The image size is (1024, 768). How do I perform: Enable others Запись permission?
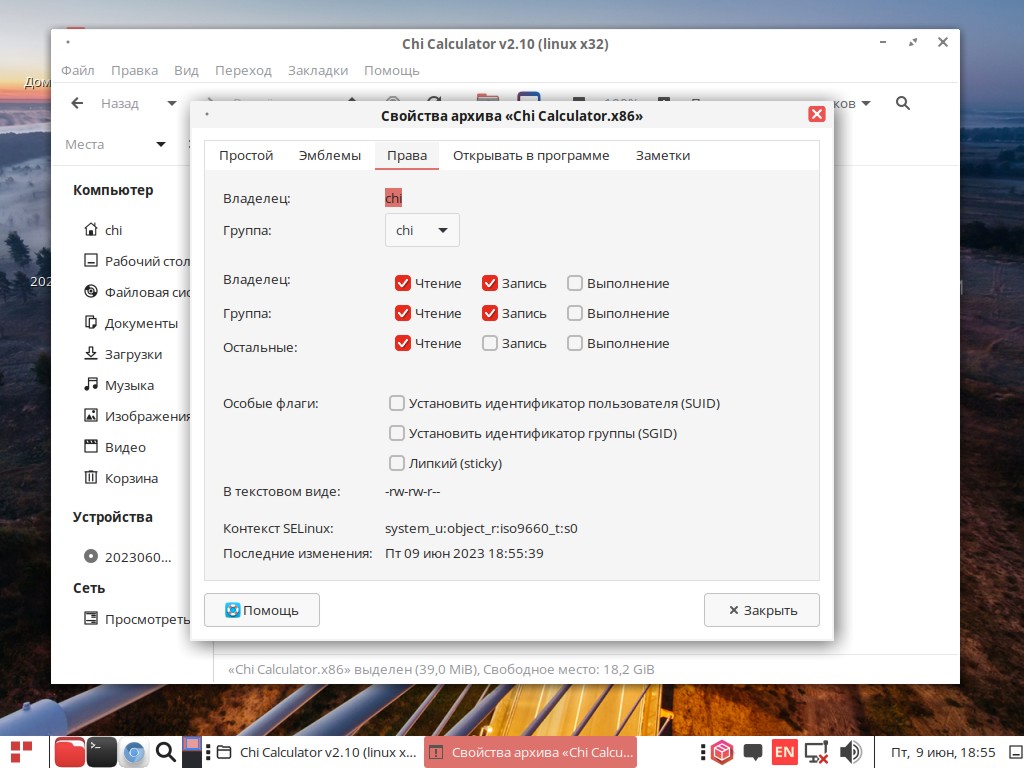pos(490,343)
